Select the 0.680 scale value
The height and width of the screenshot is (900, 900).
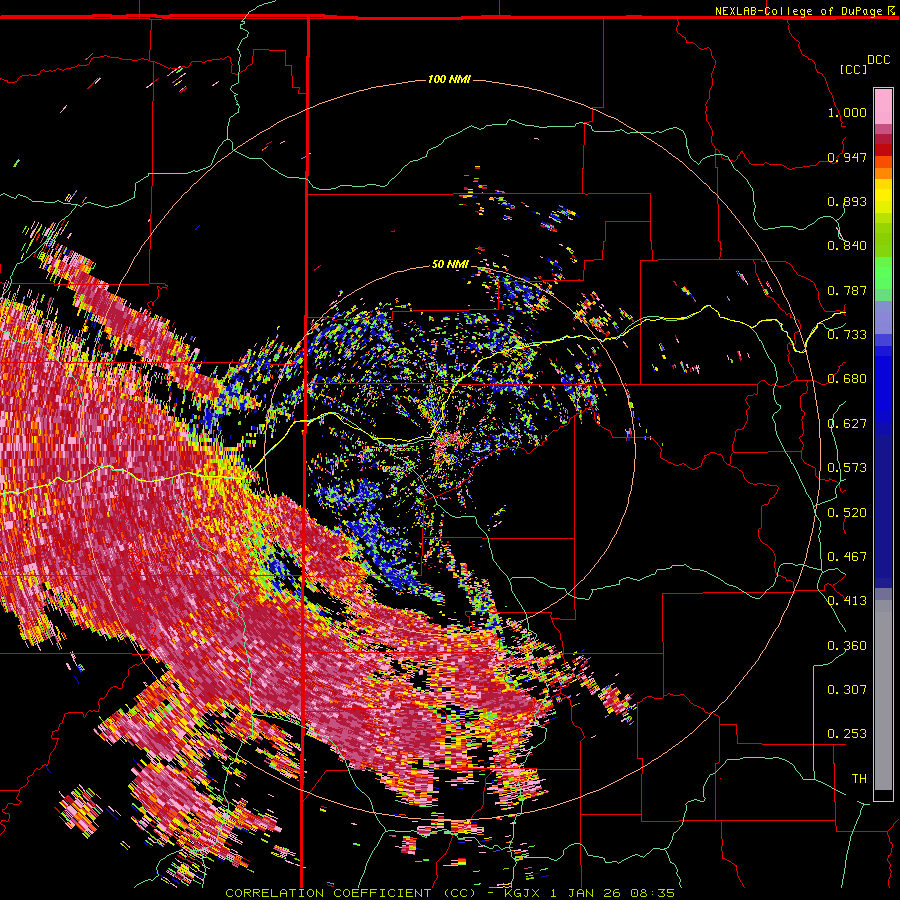coord(847,379)
